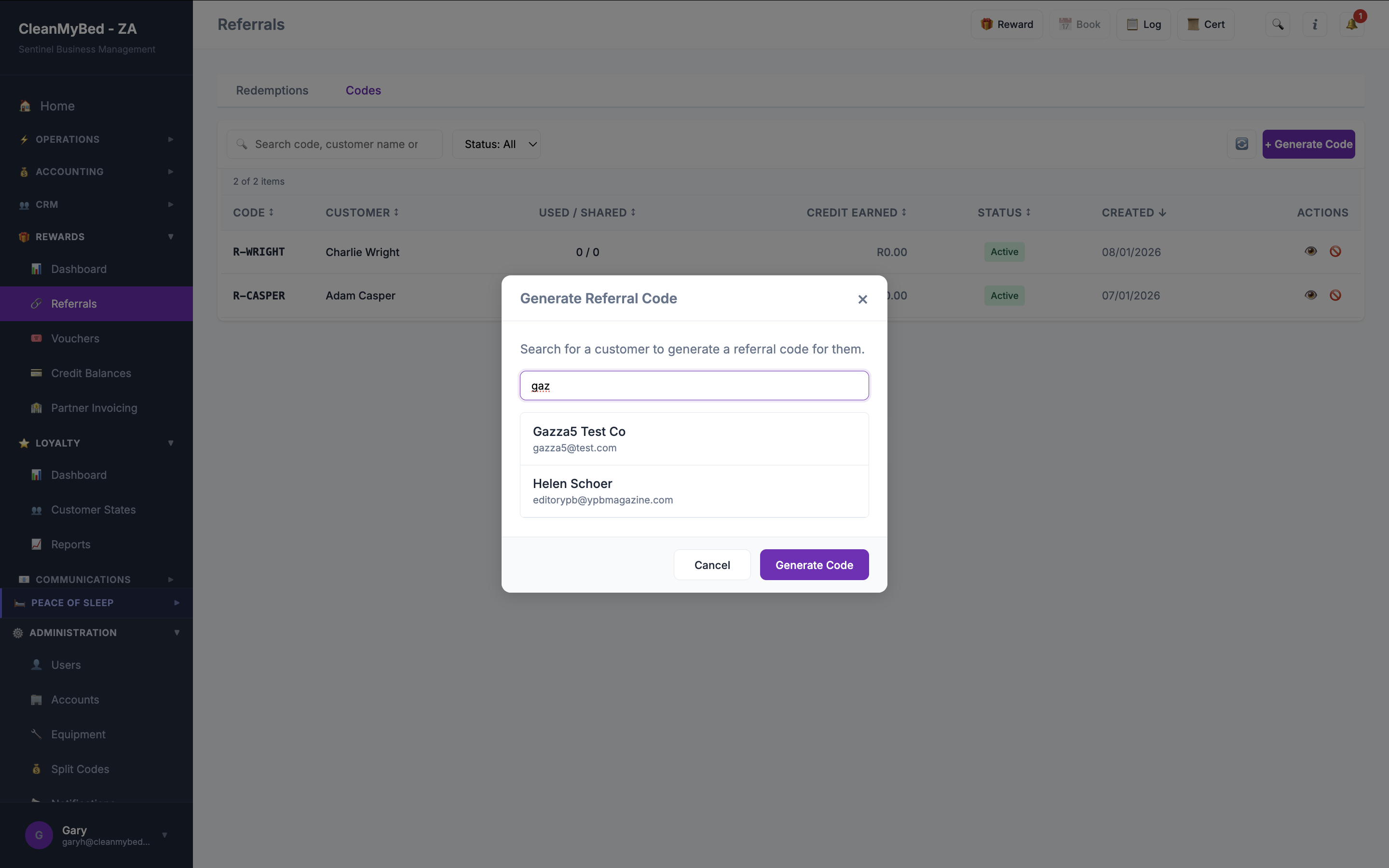Cancel the Generate Referral Code dialog
Screen dimensions: 1389x868
[711, 565]
